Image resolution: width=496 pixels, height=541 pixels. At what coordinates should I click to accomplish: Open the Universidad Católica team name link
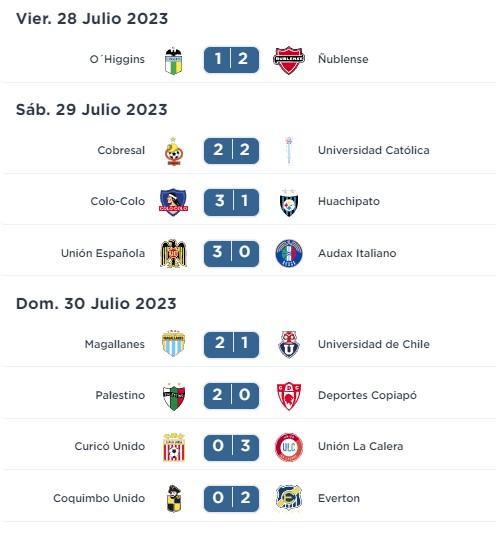pyautogui.click(x=374, y=150)
